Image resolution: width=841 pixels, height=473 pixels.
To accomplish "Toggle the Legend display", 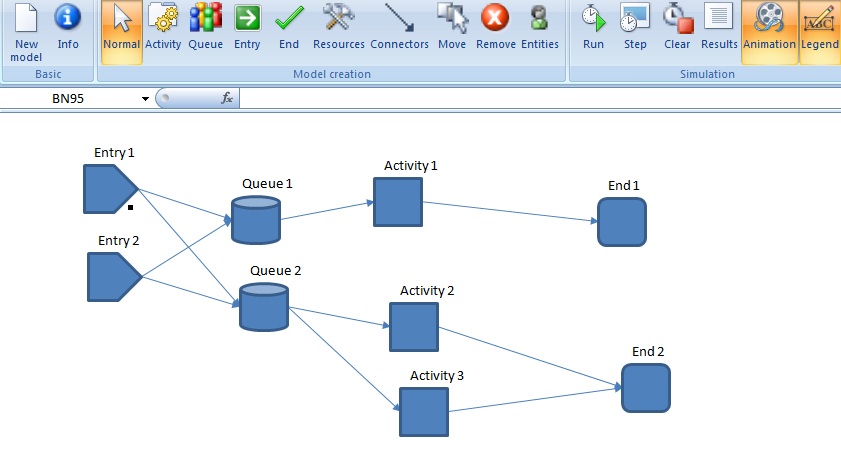I will 820,30.
